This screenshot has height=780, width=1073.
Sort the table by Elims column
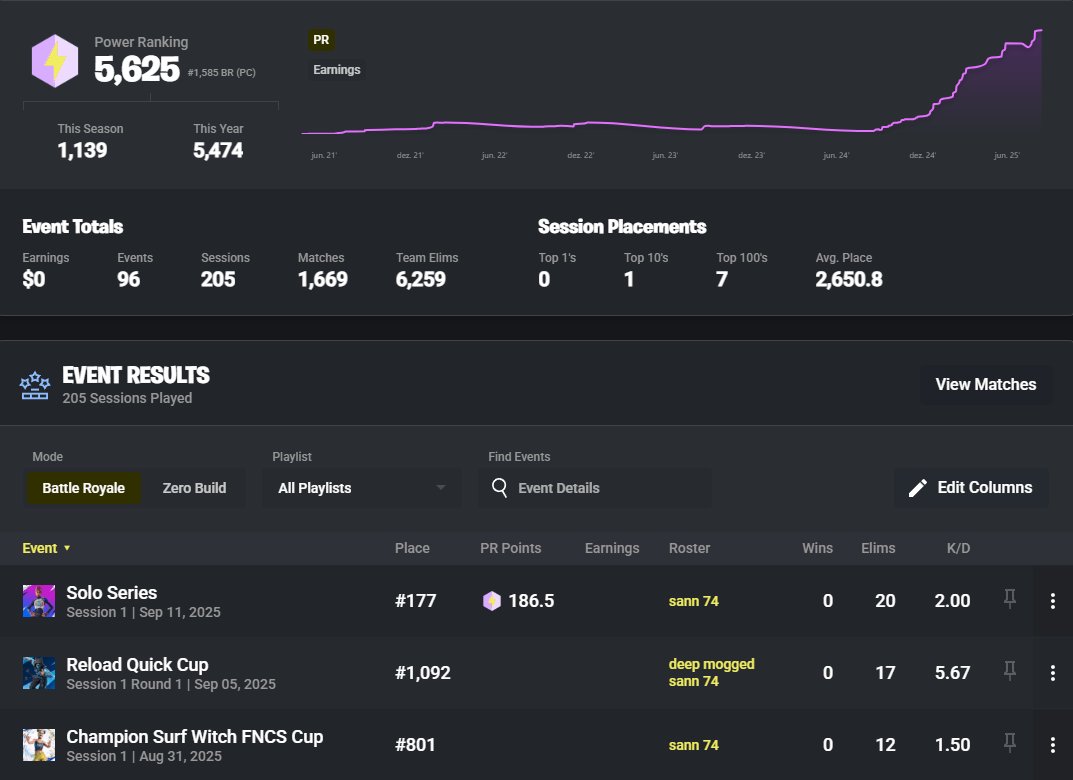pyautogui.click(x=878, y=548)
